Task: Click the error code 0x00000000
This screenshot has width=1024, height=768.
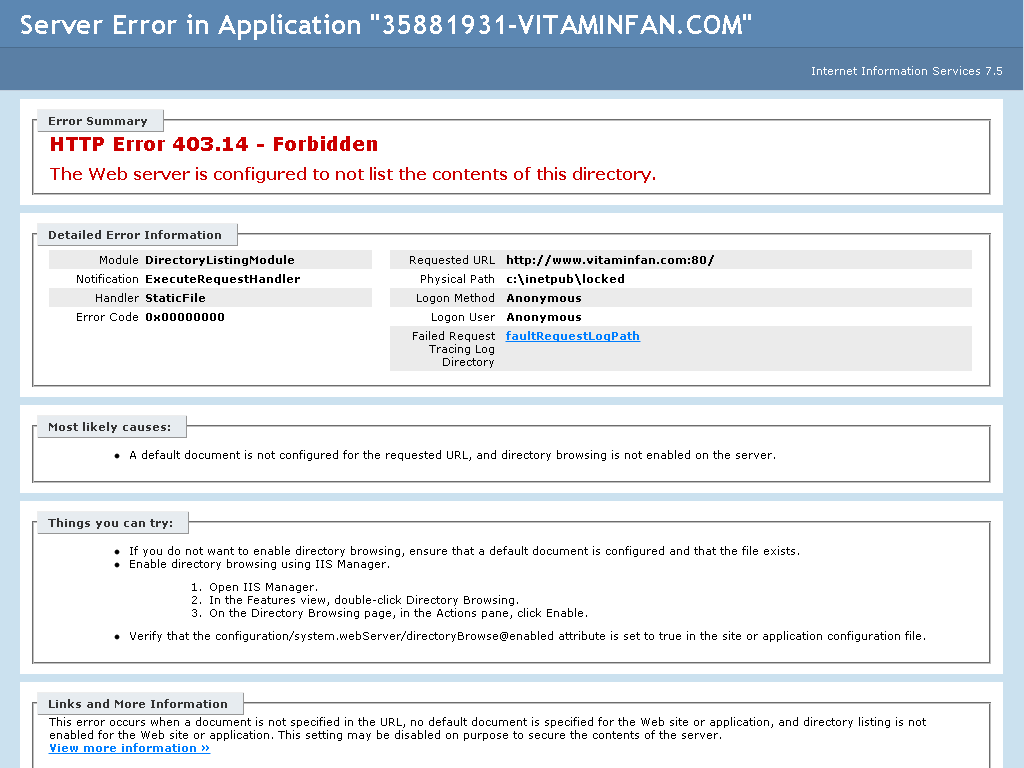Action: (185, 317)
